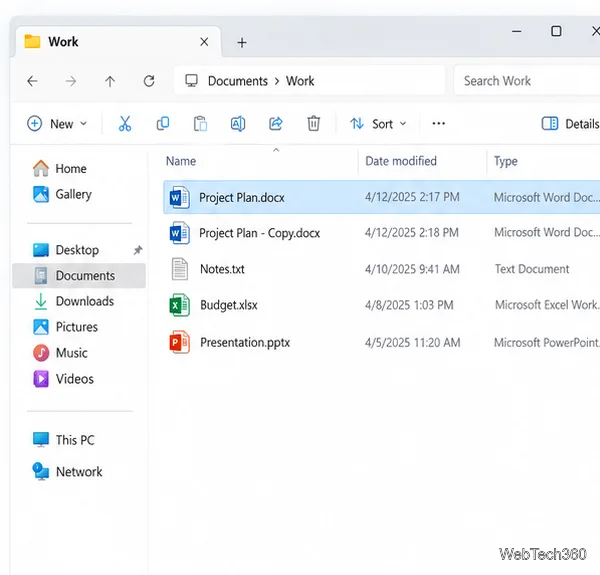The height and width of the screenshot is (575, 600).
Task: Click the Excel icon of Budget.xlsx
Action: 179,305
